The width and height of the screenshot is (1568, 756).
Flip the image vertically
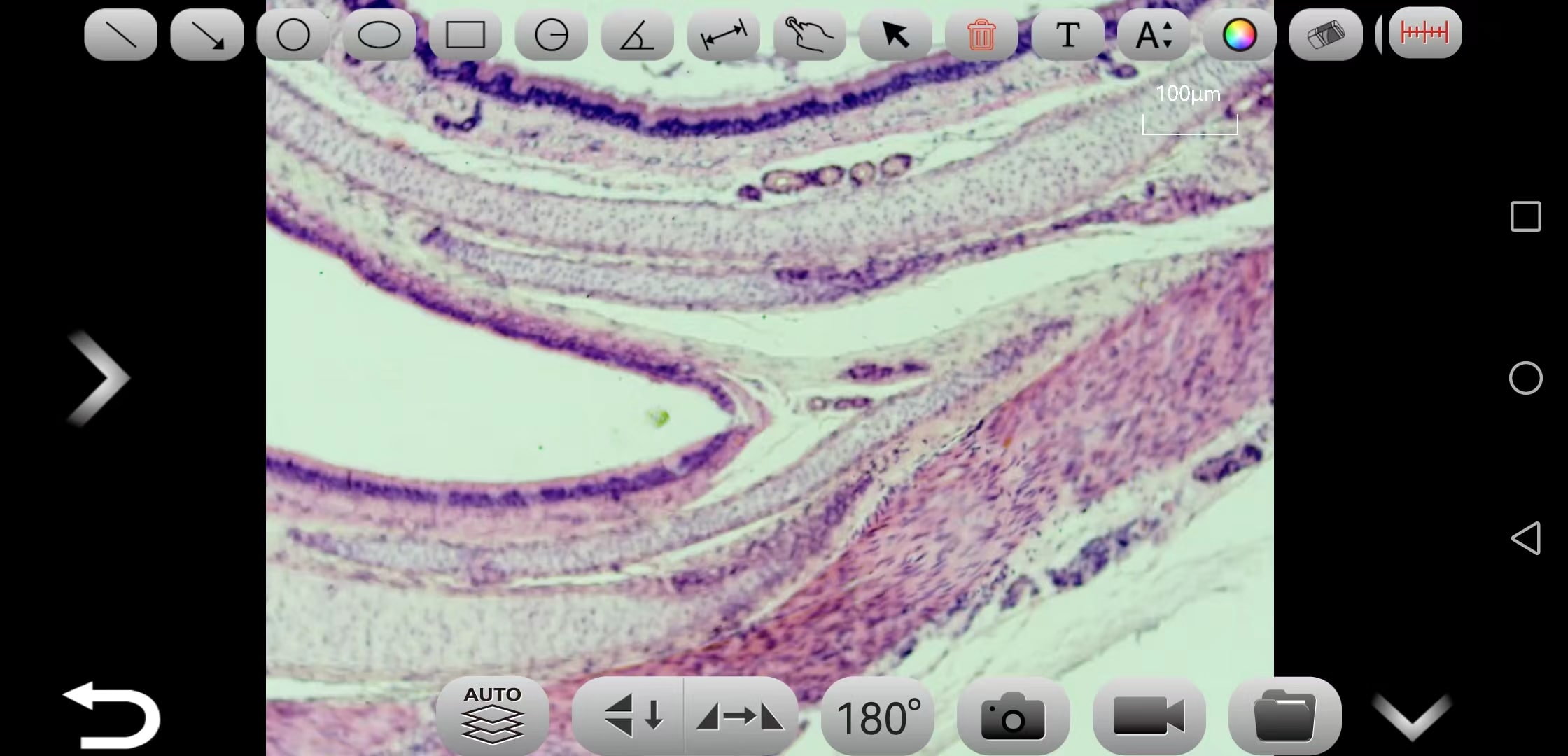[x=629, y=715]
